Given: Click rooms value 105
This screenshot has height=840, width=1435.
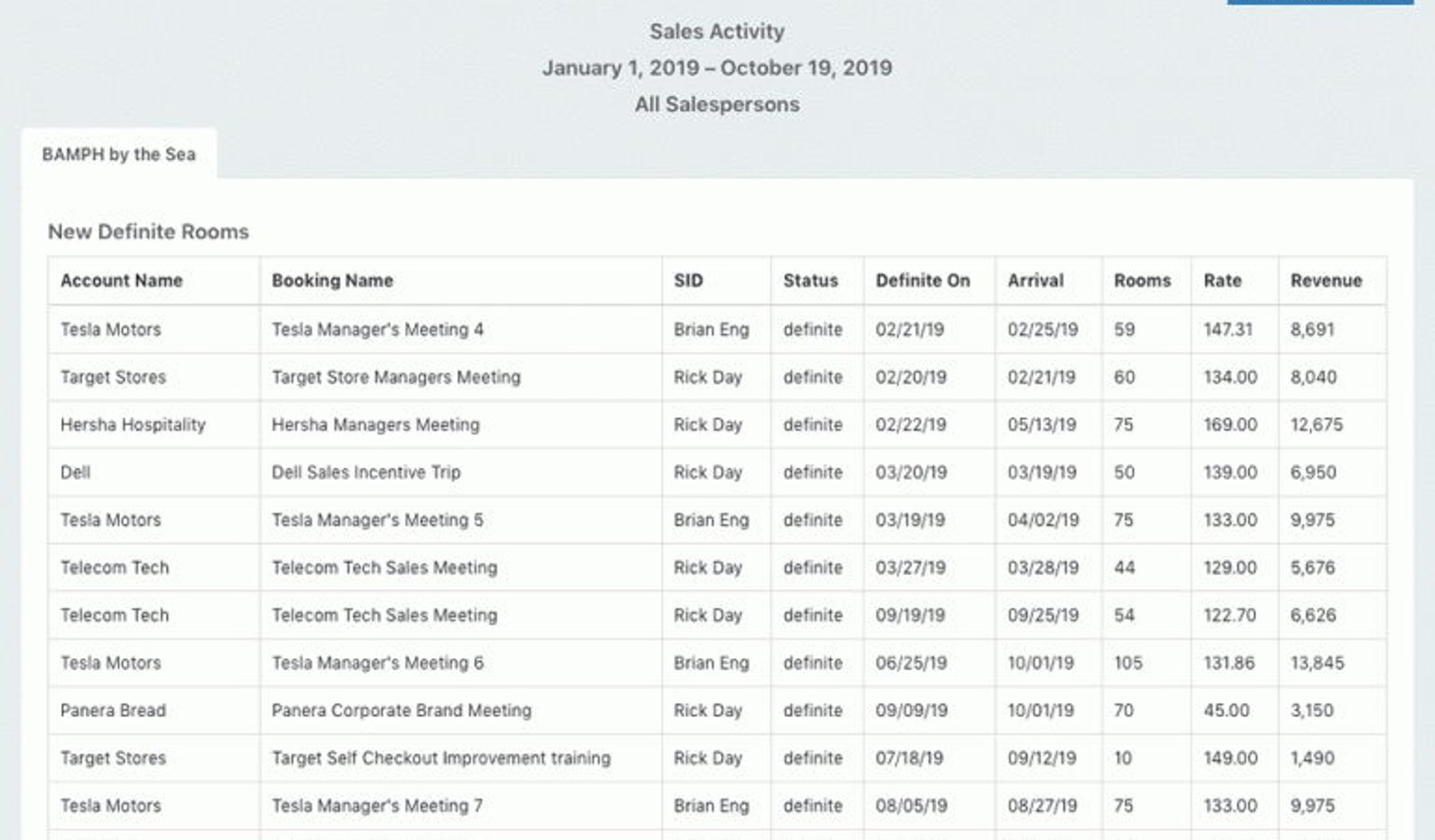Looking at the screenshot, I should [x=1128, y=662].
